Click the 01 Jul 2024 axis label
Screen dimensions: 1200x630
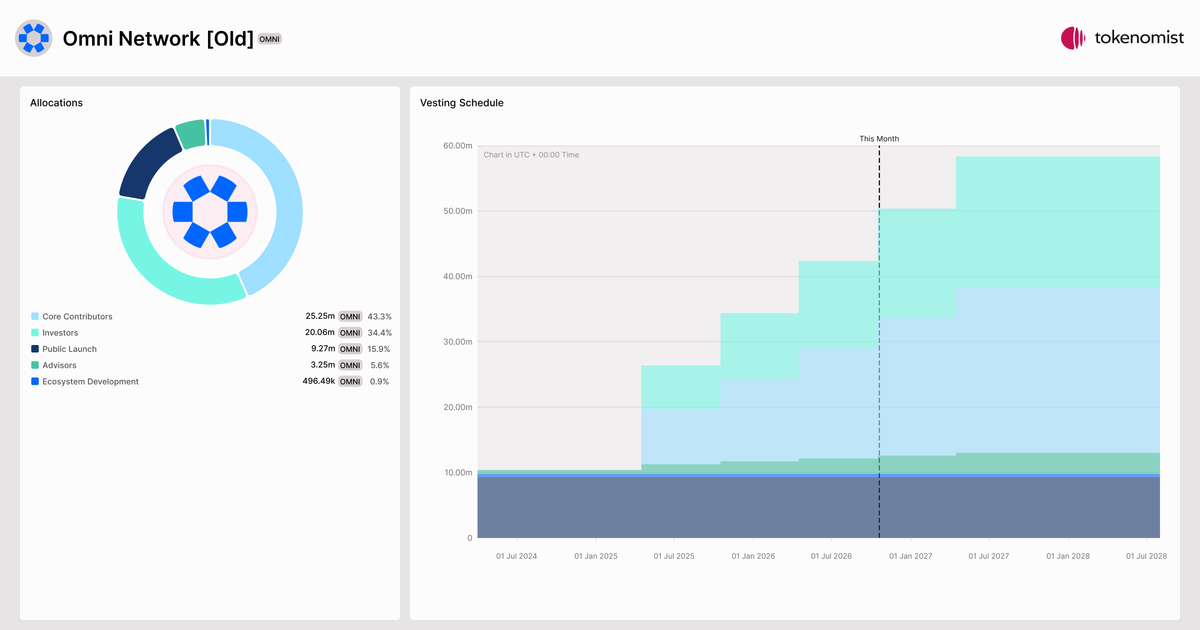[x=517, y=556]
